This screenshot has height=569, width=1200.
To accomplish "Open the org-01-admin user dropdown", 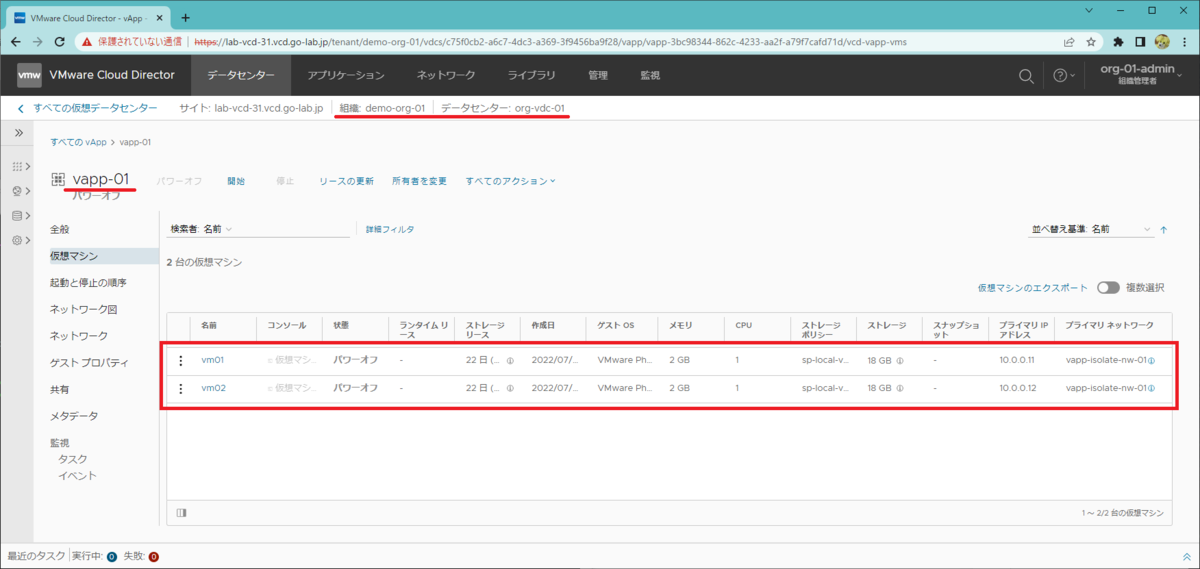I will pos(1141,75).
